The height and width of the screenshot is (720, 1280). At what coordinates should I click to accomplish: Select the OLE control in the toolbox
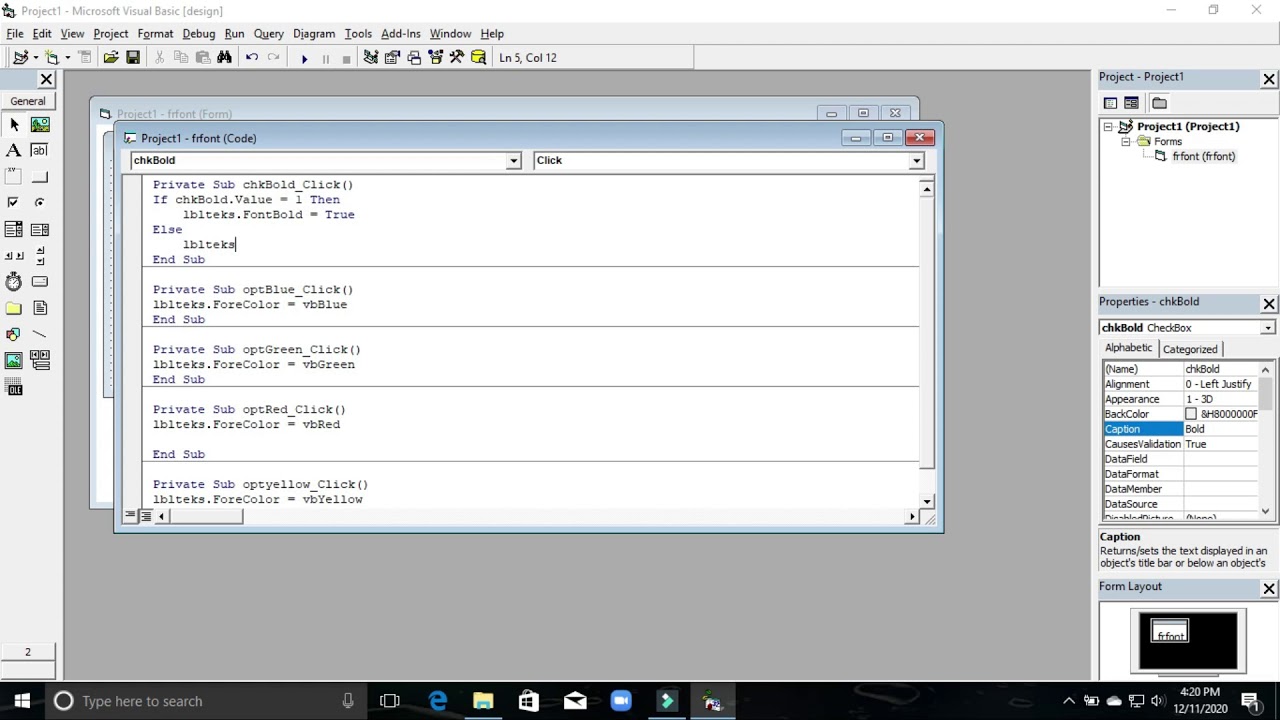(x=14, y=388)
